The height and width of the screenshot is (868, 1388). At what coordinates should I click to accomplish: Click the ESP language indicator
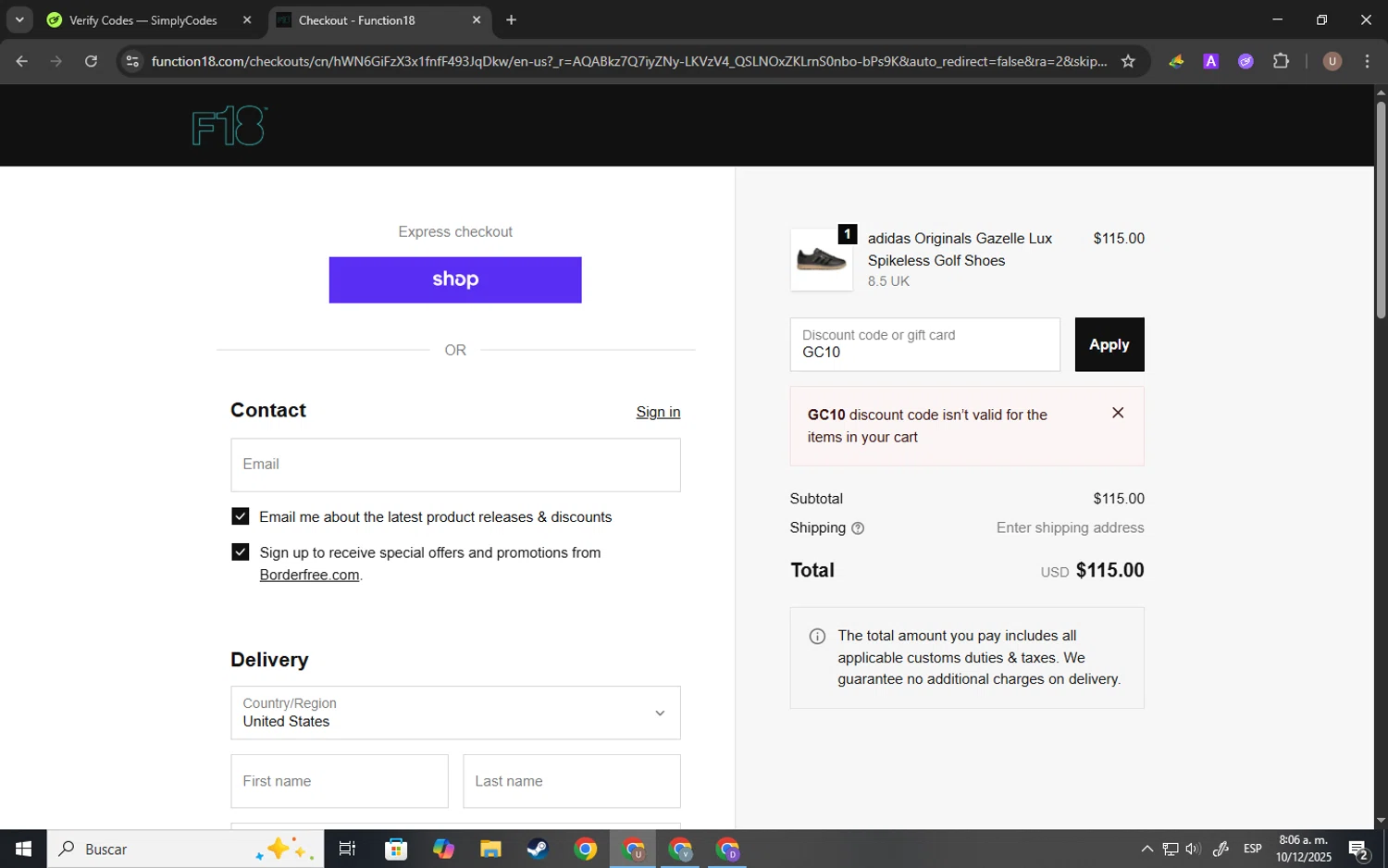point(1252,849)
